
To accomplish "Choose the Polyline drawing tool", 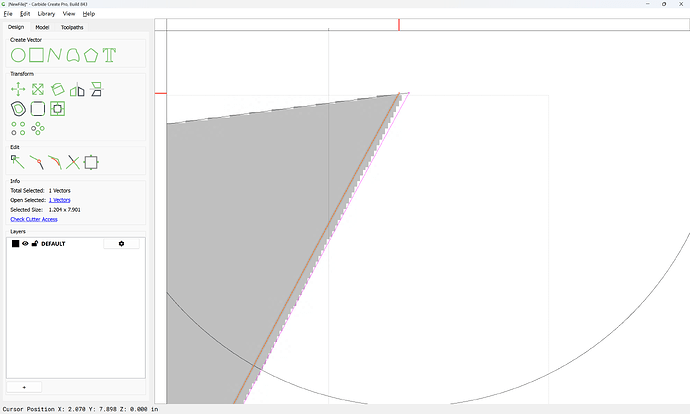I will tap(55, 55).
